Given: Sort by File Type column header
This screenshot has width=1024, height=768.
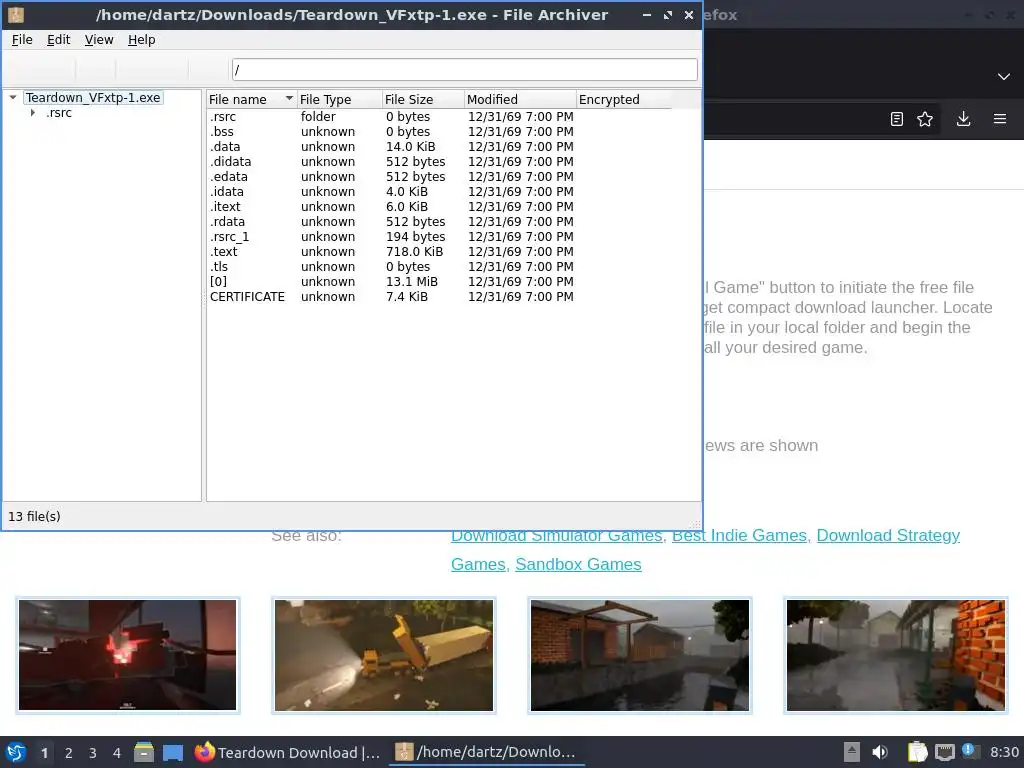Looking at the screenshot, I should click(340, 99).
